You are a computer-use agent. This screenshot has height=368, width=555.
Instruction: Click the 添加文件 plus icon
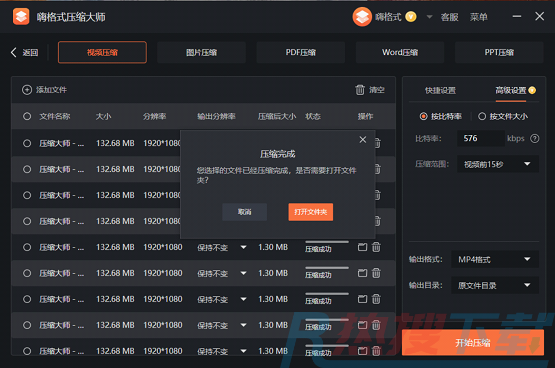pyautogui.click(x=27, y=90)
